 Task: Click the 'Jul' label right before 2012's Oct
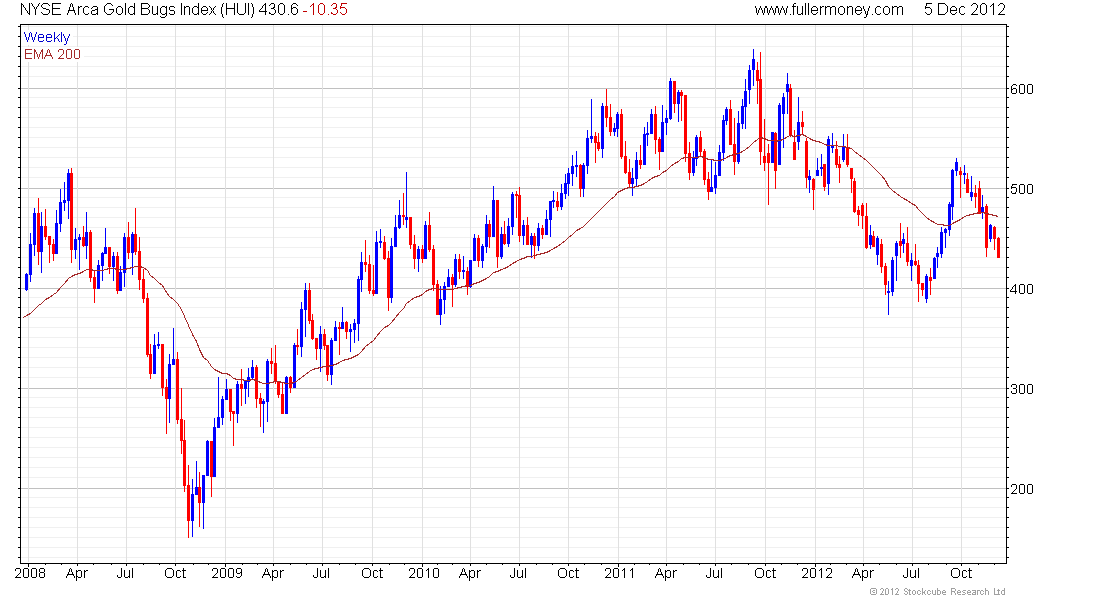pos(911,573)
